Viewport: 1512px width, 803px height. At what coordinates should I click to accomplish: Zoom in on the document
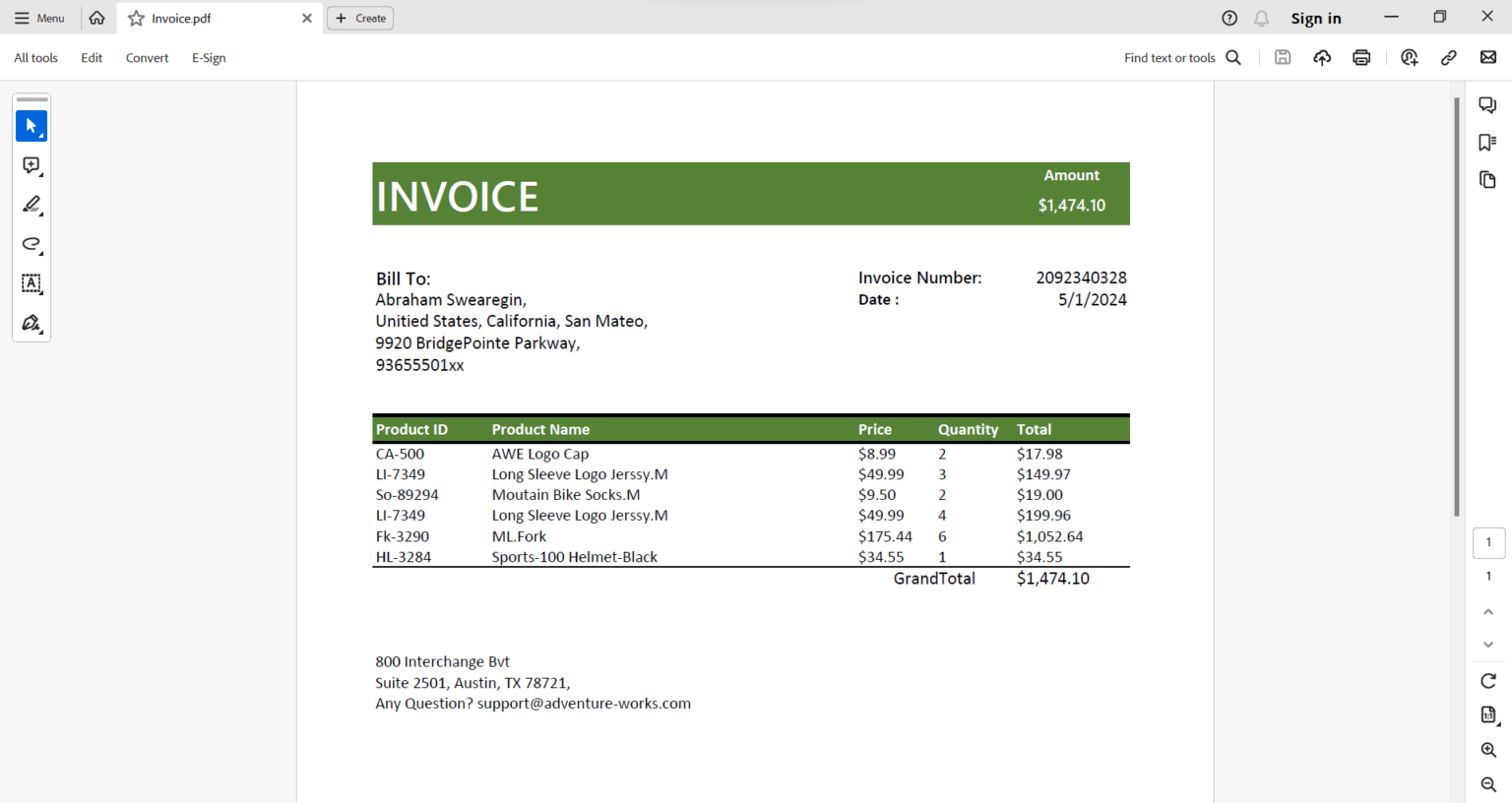click(x=1487, y=749)
